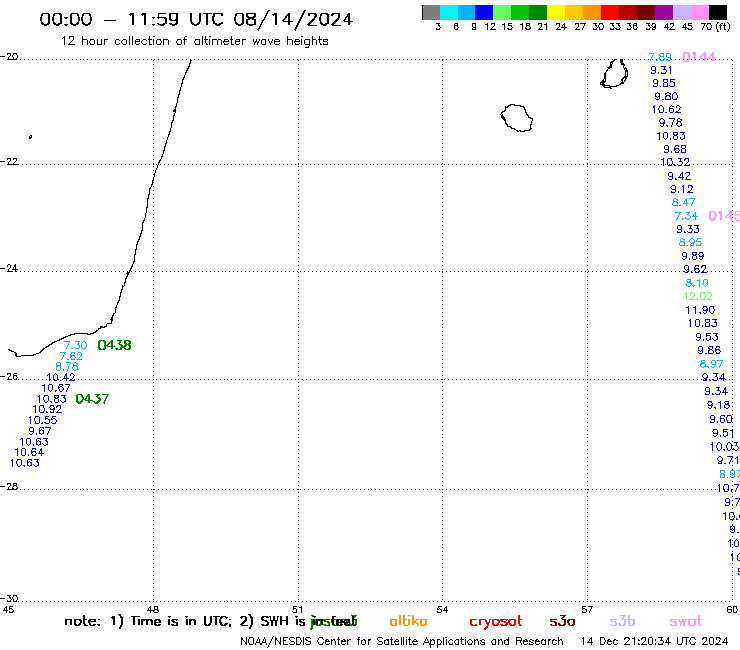The height and width of the screenshot is (650, 740).
Task: Click the longitude axis label 51
Action: pyautogui.click(x=297, y=609)
